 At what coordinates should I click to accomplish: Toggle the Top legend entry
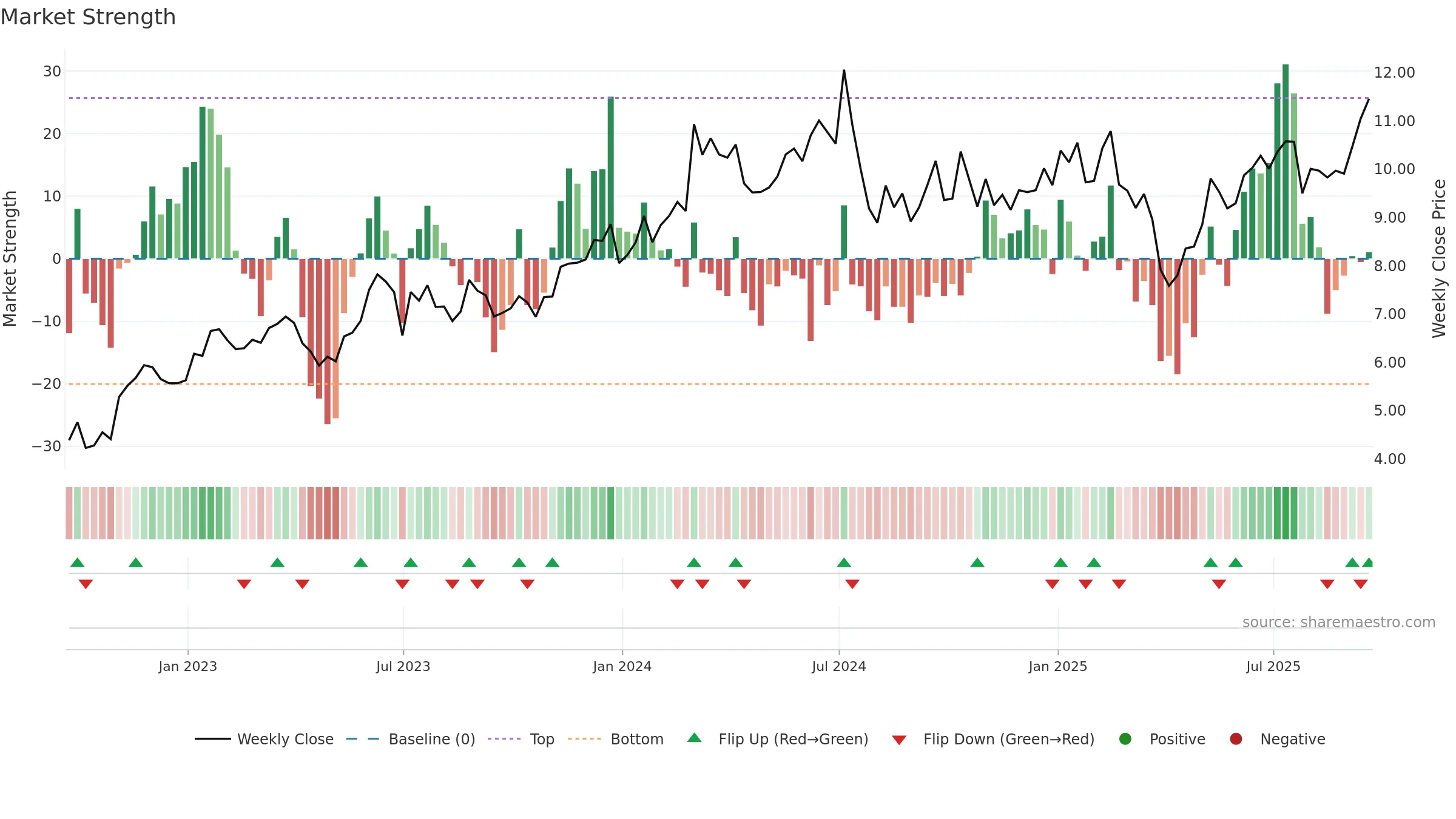click(521, 739)
